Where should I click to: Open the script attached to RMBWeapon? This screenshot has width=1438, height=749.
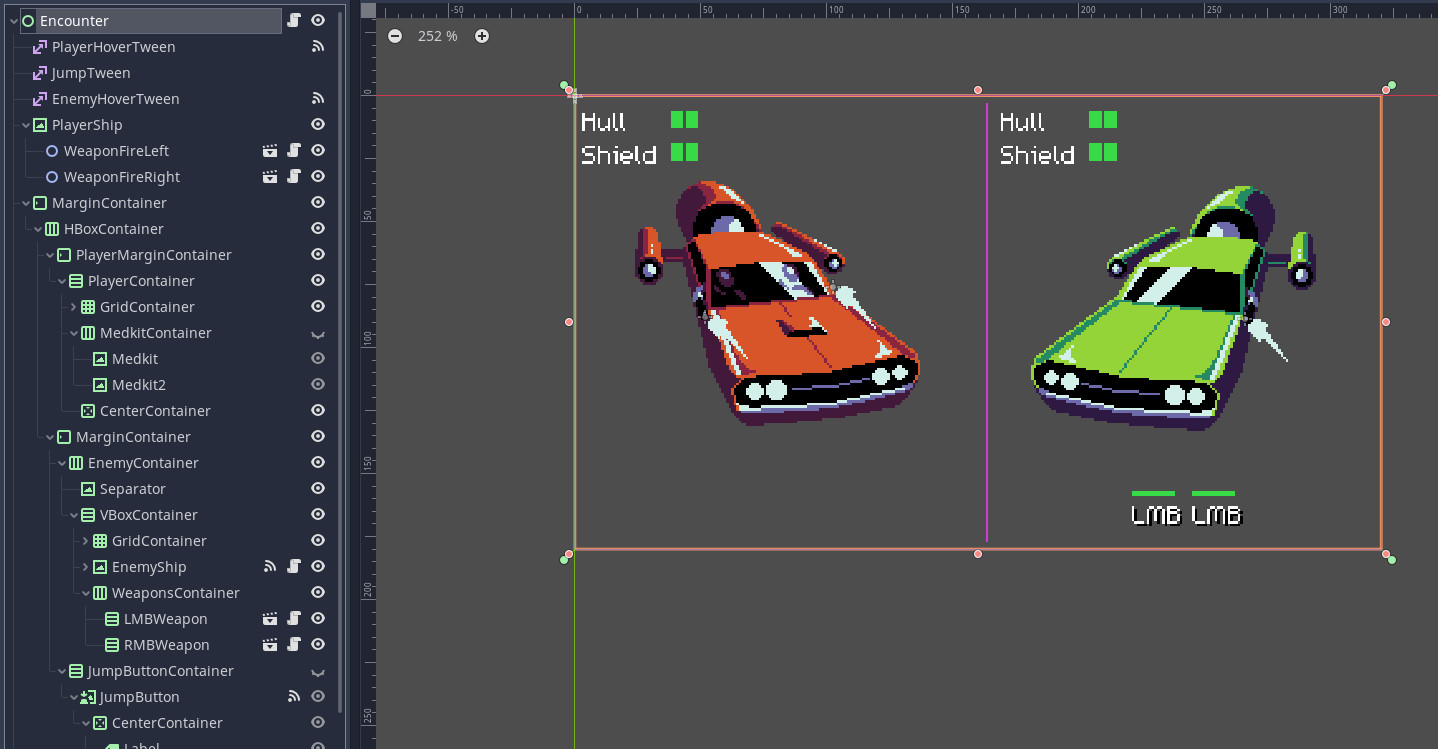point(294,645)
